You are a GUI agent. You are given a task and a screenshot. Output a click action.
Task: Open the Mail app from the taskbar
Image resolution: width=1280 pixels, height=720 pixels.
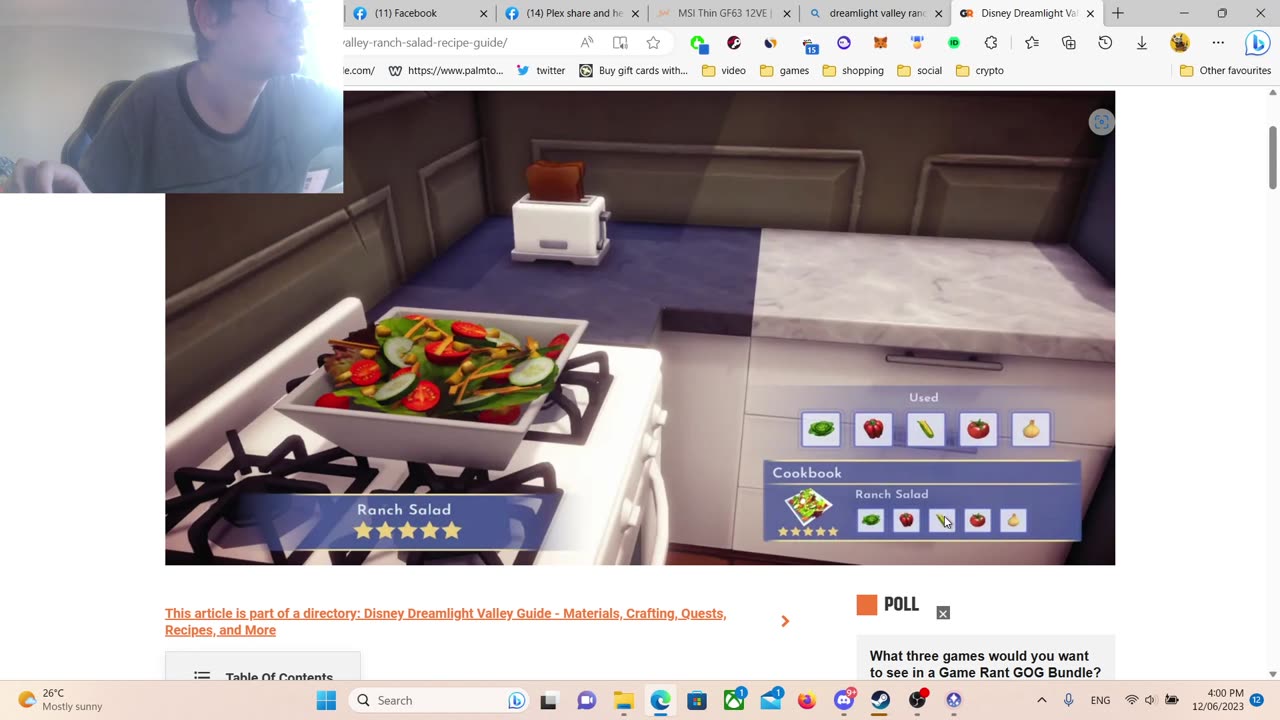coord(771,700)
